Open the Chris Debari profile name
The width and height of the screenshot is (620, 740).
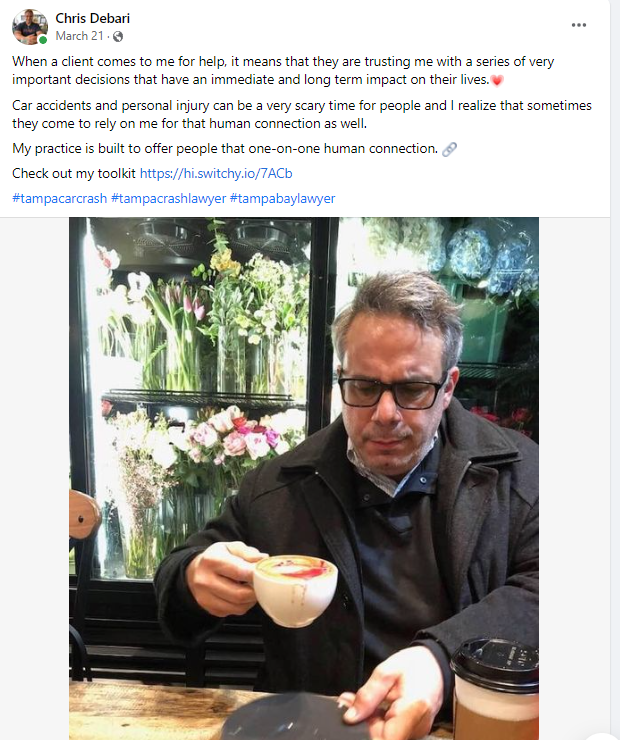[92, 18]
